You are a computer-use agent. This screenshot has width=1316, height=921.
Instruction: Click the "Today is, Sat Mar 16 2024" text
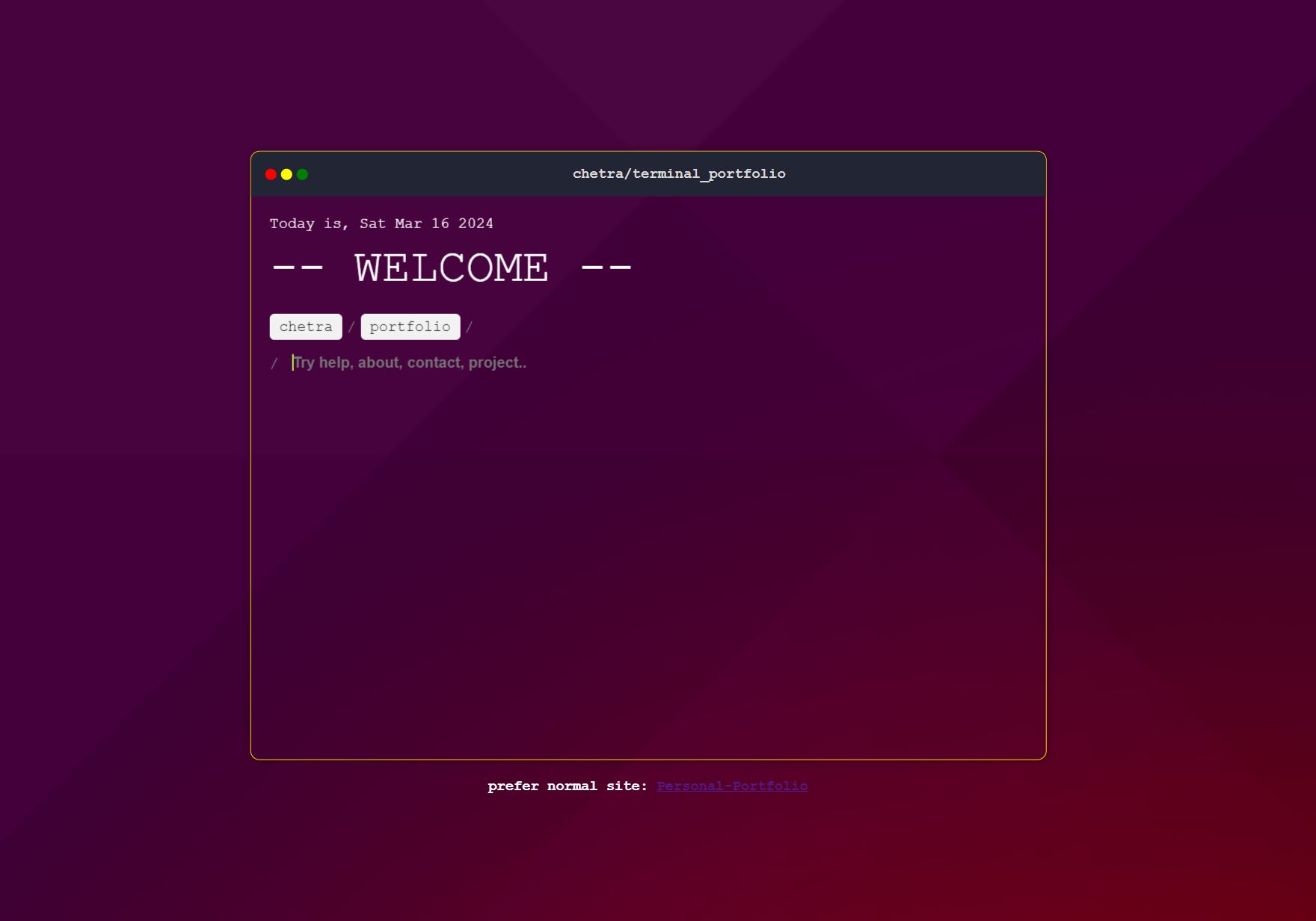tap(381, 224)
